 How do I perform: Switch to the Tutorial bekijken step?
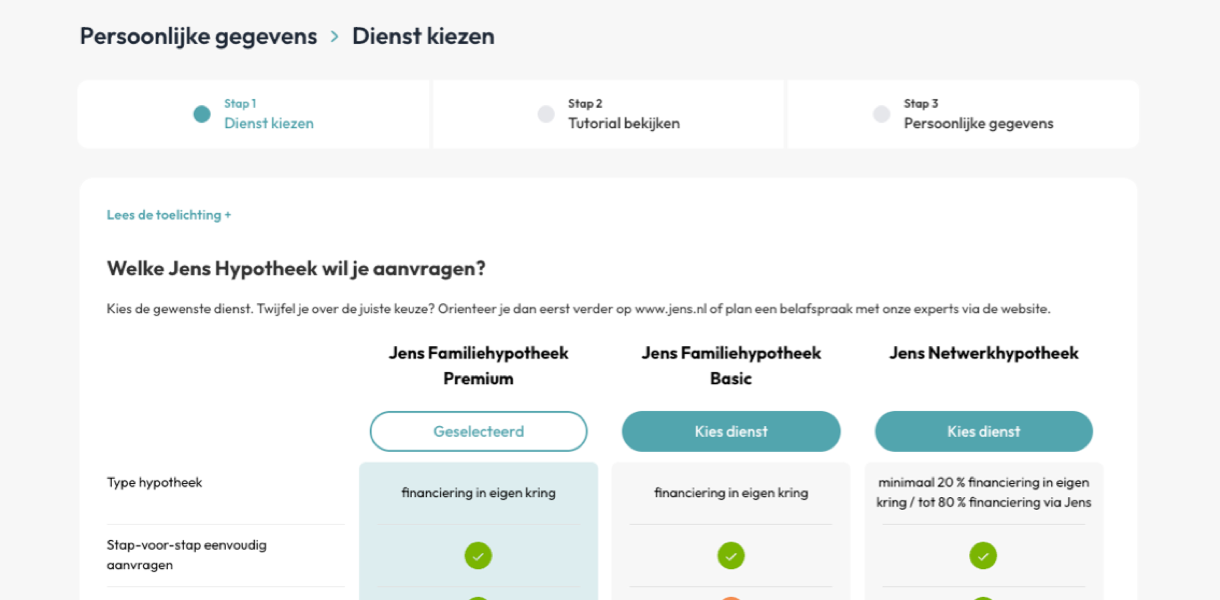(x=623, y=123)
